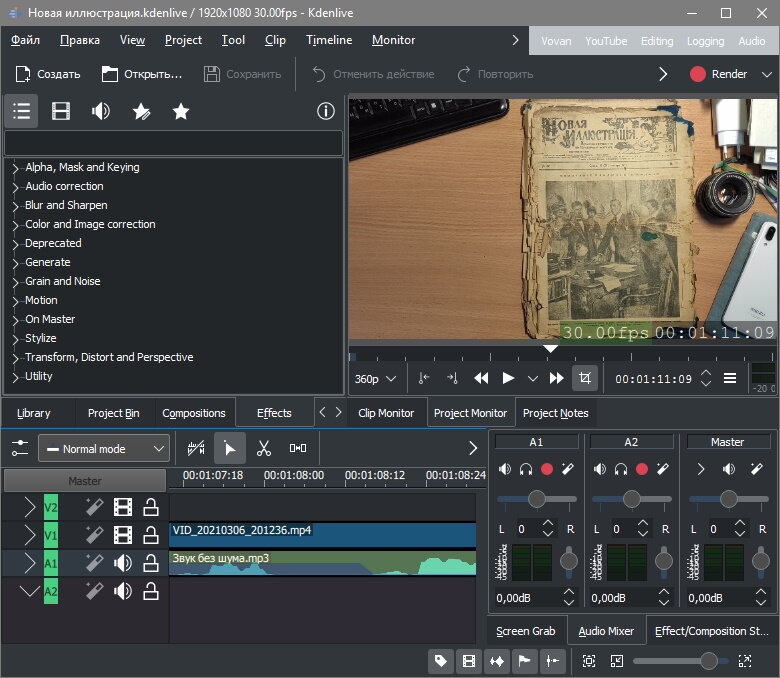Screen dimensions: 780x678
Task: Click the Открыть (Open) button
Action: 142,74
